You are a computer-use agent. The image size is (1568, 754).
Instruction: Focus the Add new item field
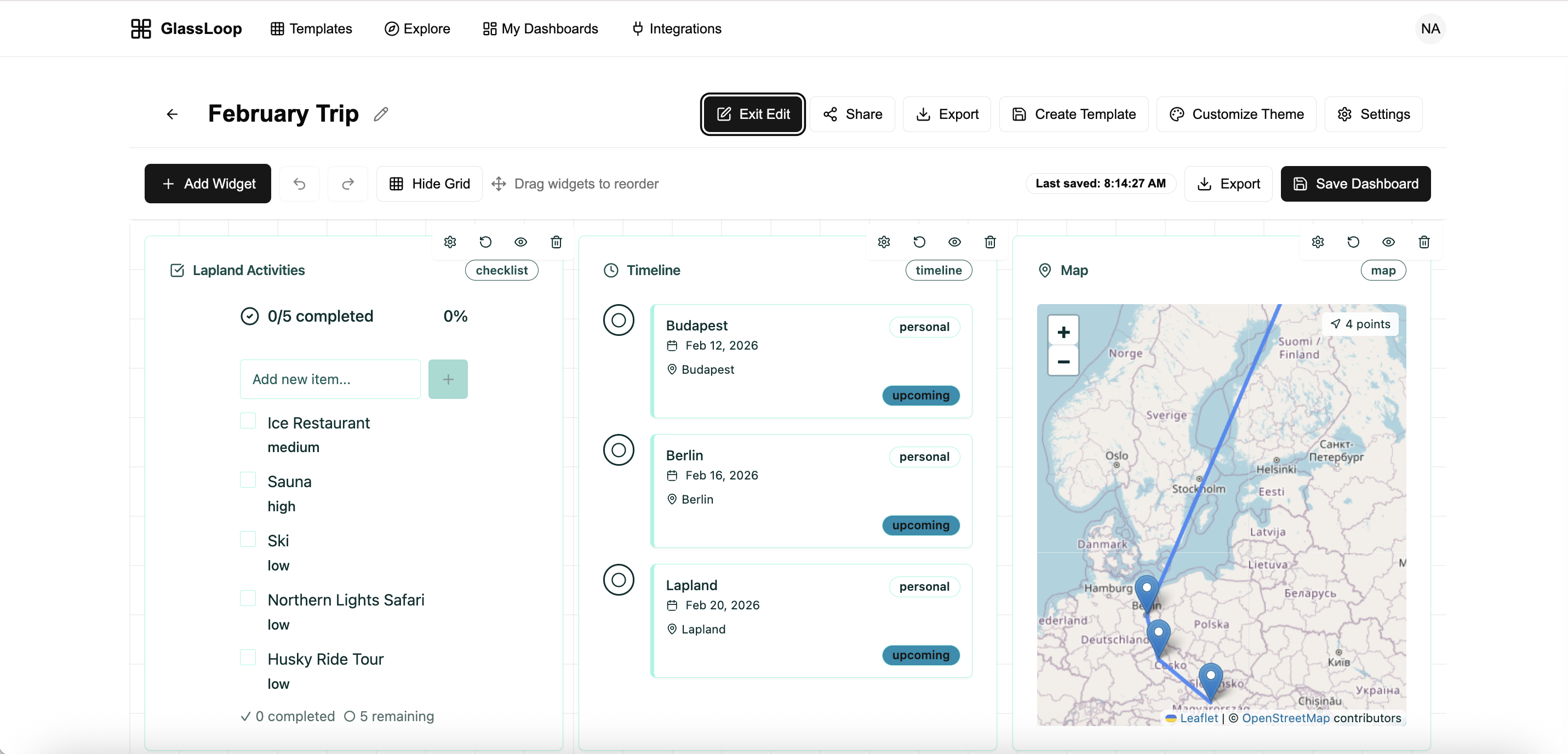[x=330, y=379]
